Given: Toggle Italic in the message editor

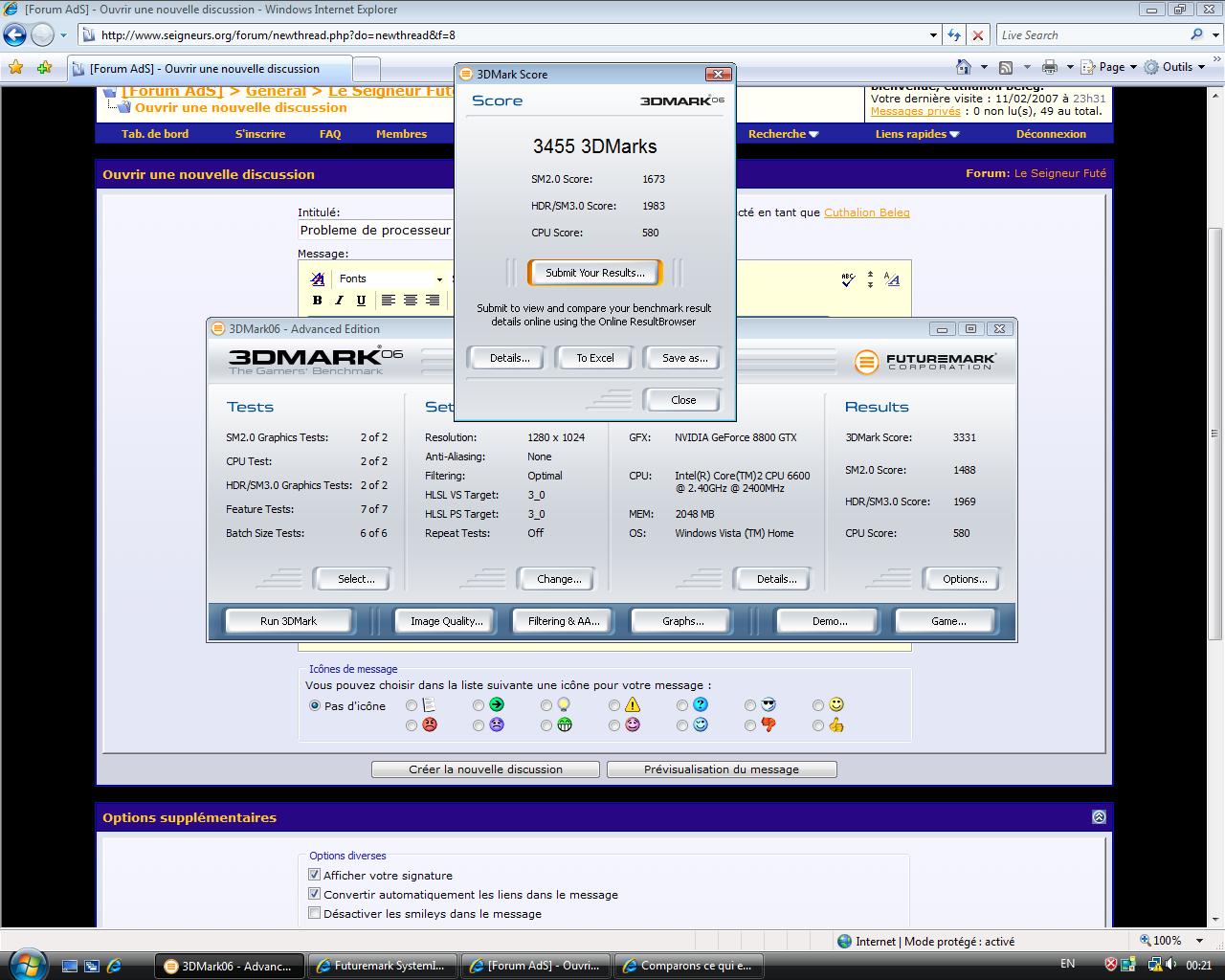Looking at the screenshot, I should (x=339, y=301).
